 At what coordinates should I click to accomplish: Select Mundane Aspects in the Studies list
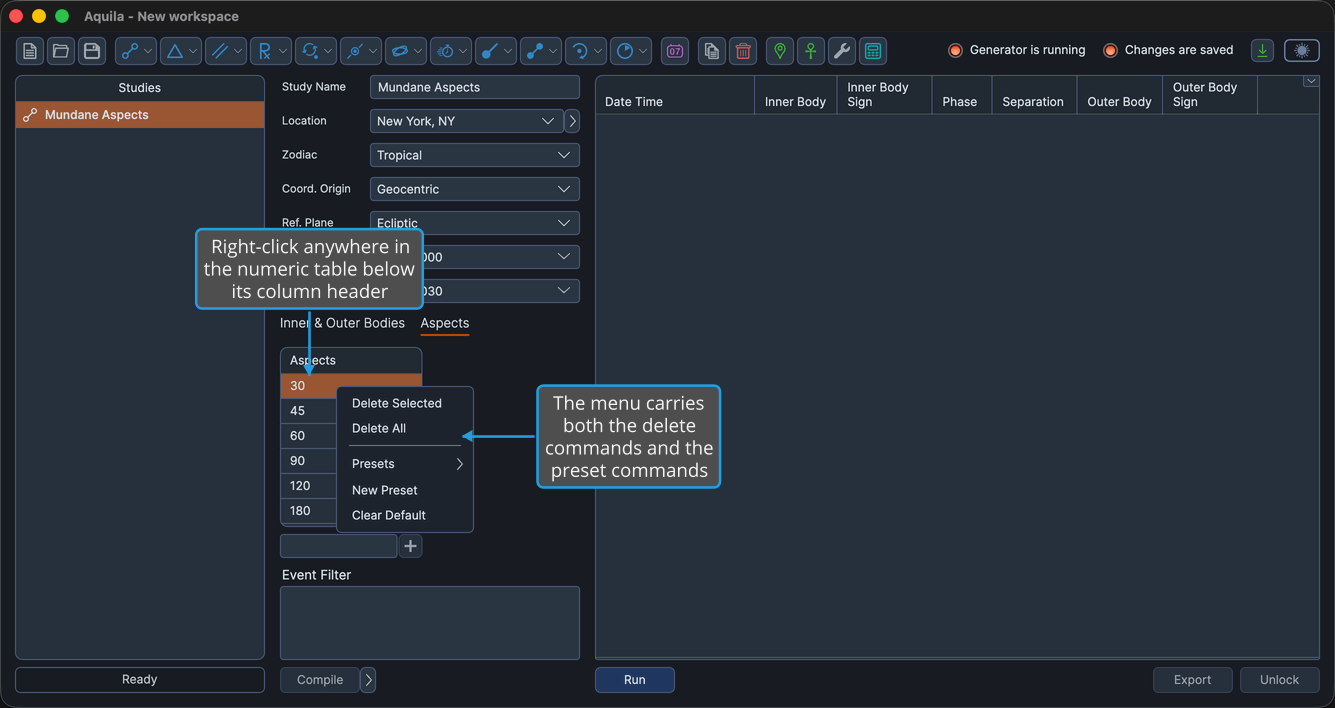point(140,115)
